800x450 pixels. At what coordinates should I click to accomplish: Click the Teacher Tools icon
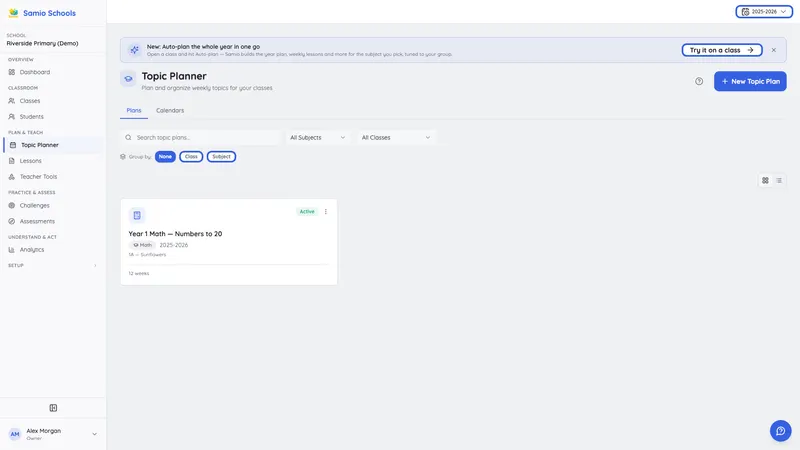tap(12, 177)
